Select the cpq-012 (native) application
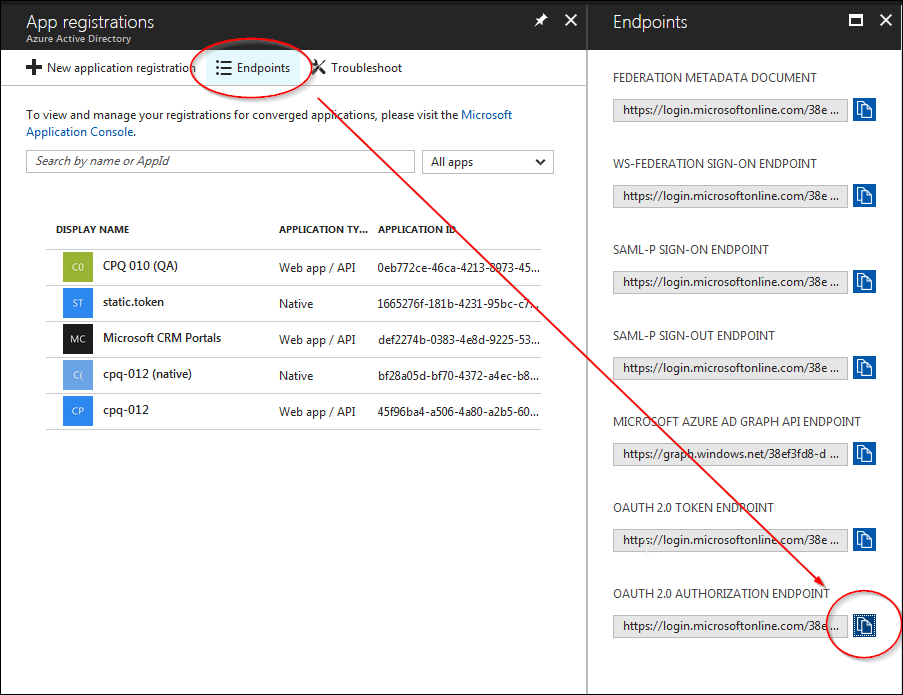Viewport: 903px width, 695px height. tap(146, 375)
